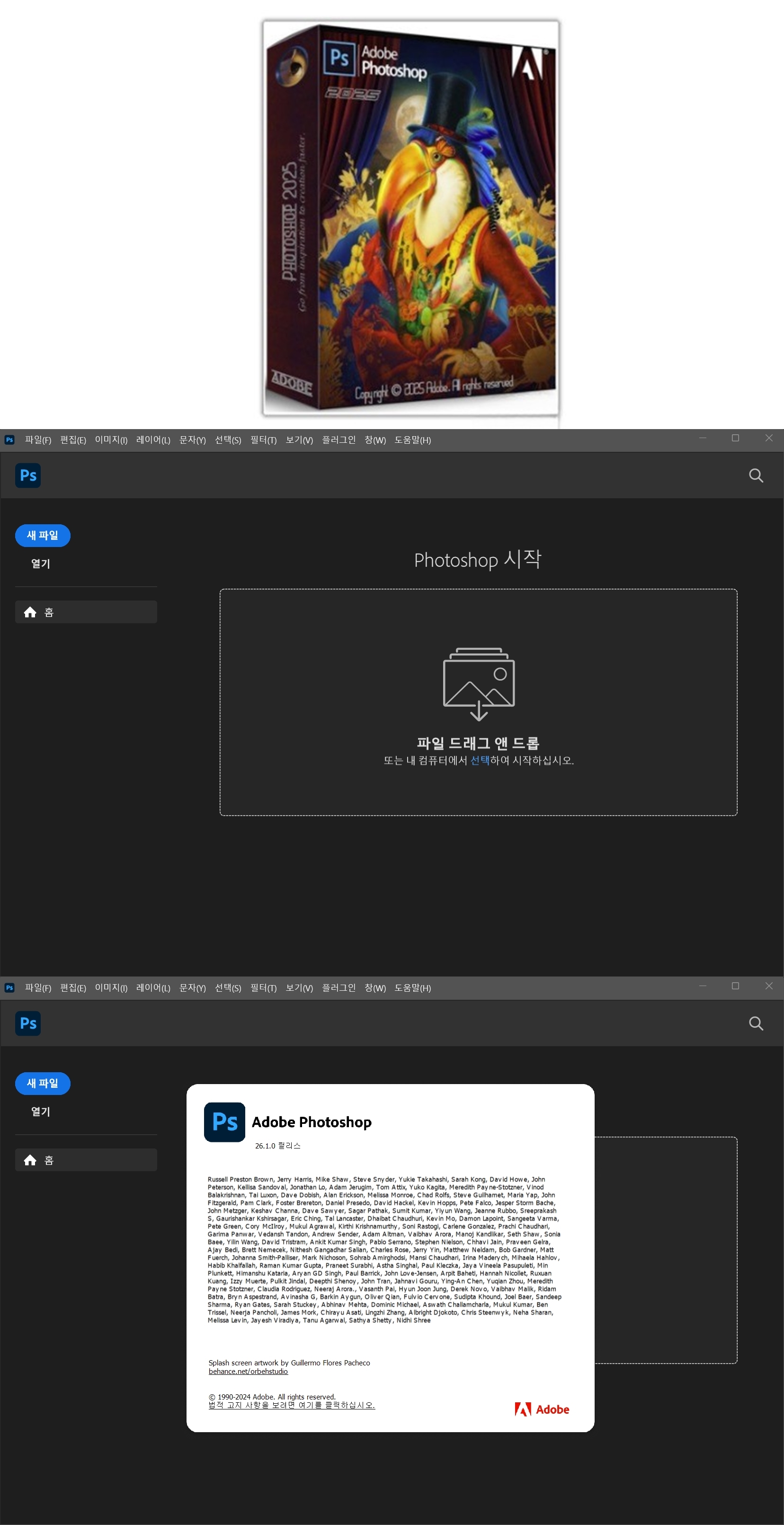Click the 26.1.0 릴리스 version text

tap(277, 1146)
